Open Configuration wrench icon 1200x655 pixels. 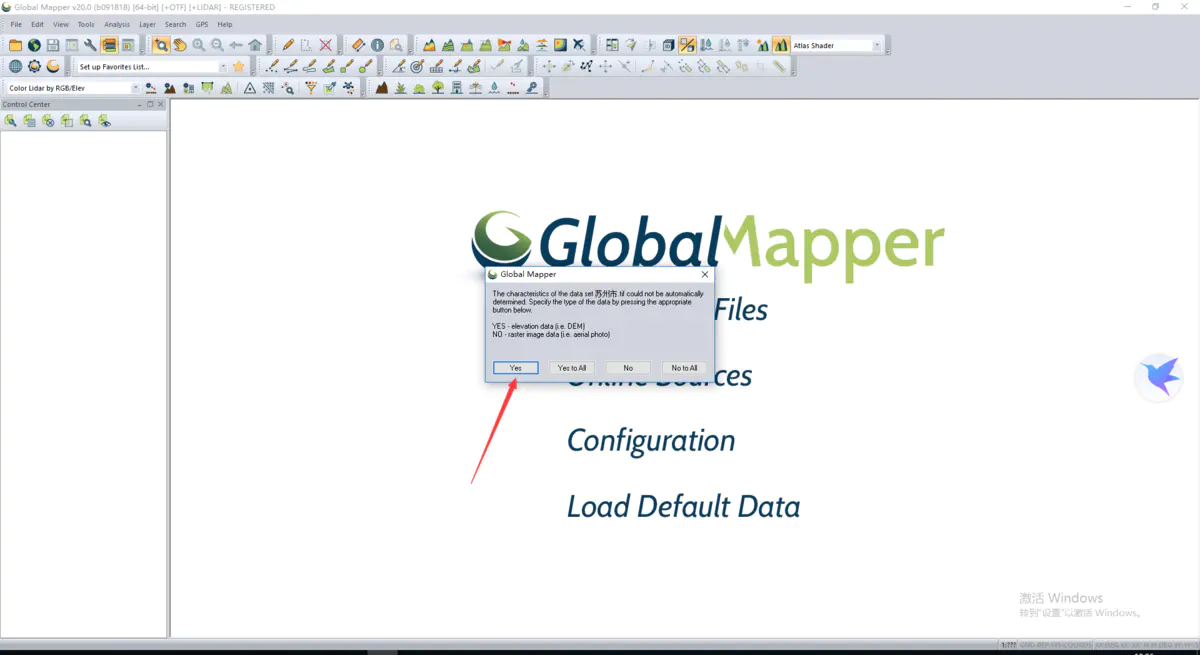pos(90,45)
